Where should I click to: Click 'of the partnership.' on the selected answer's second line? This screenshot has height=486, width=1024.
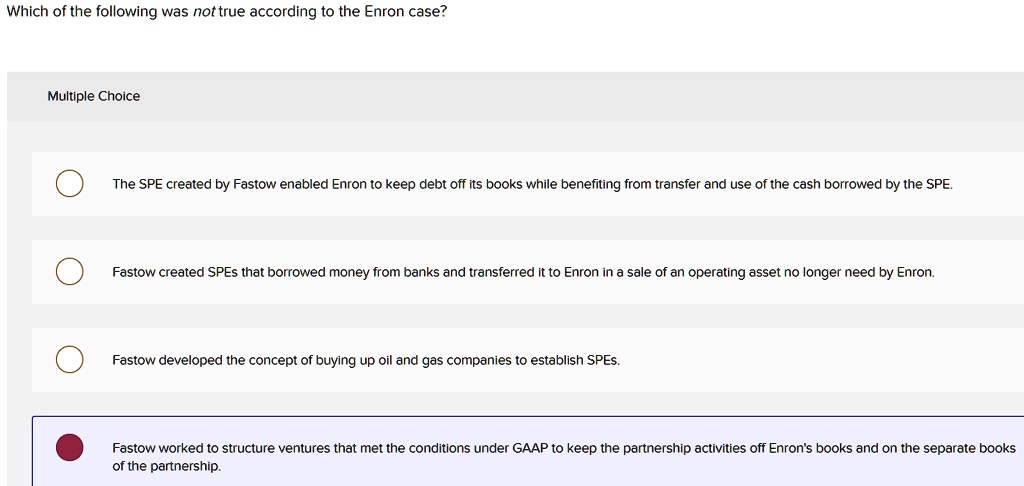167,467
